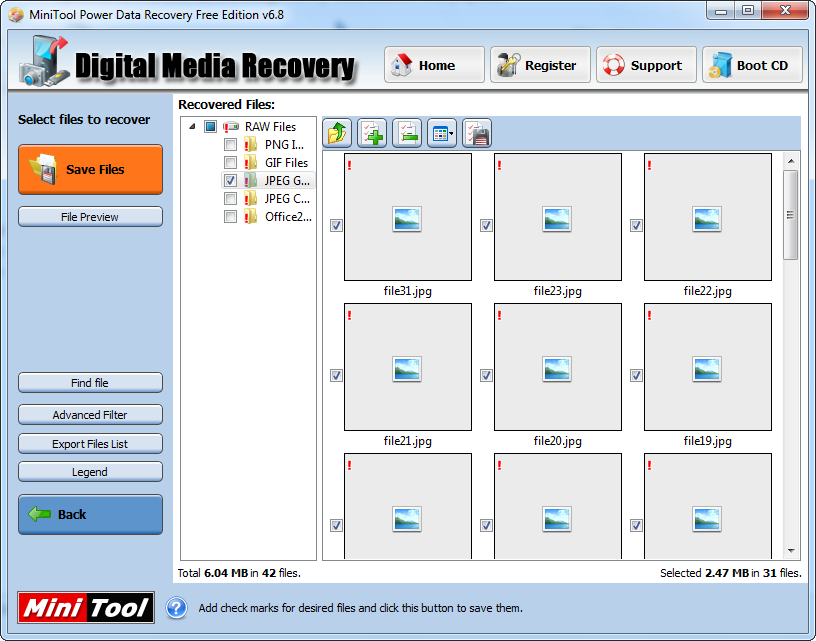The image size is (816, 641).
Task: Click the Register button
Action: (540, 65)
